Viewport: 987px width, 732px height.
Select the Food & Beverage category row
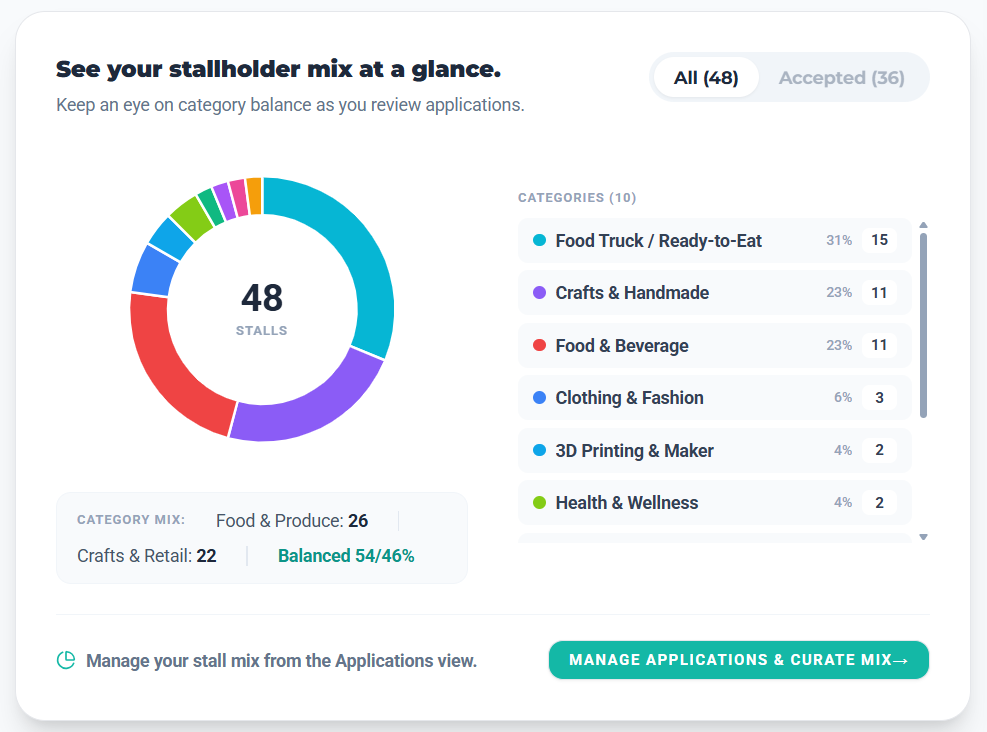point(714,346)
